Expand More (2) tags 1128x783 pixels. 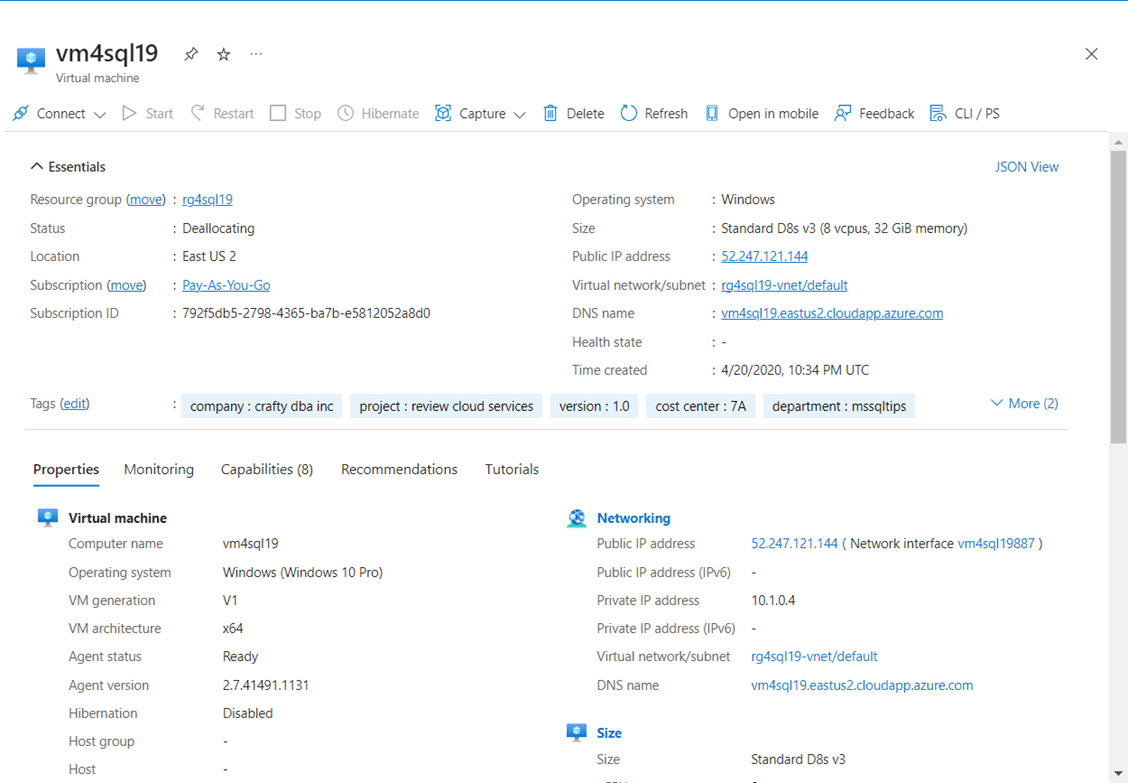[x=1024, y=403]
